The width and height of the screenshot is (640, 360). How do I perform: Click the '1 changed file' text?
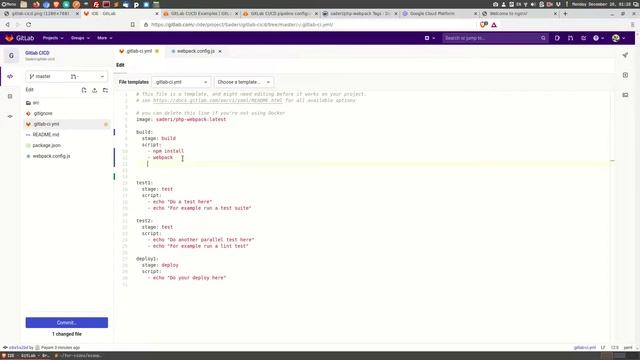click(x=67, y=334)
